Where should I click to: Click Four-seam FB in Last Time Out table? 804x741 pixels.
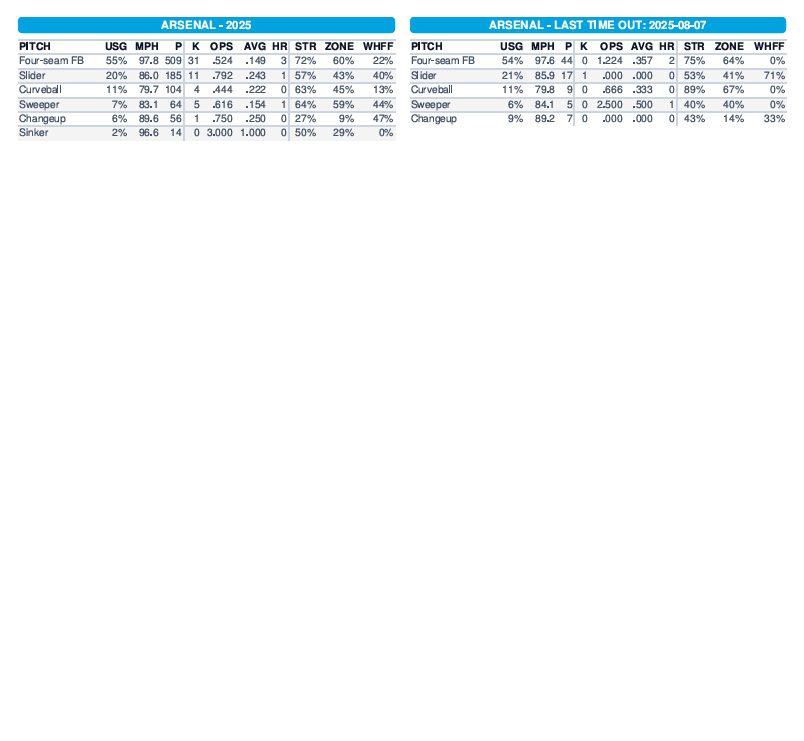pyautogui.click(x=442, y=61)
